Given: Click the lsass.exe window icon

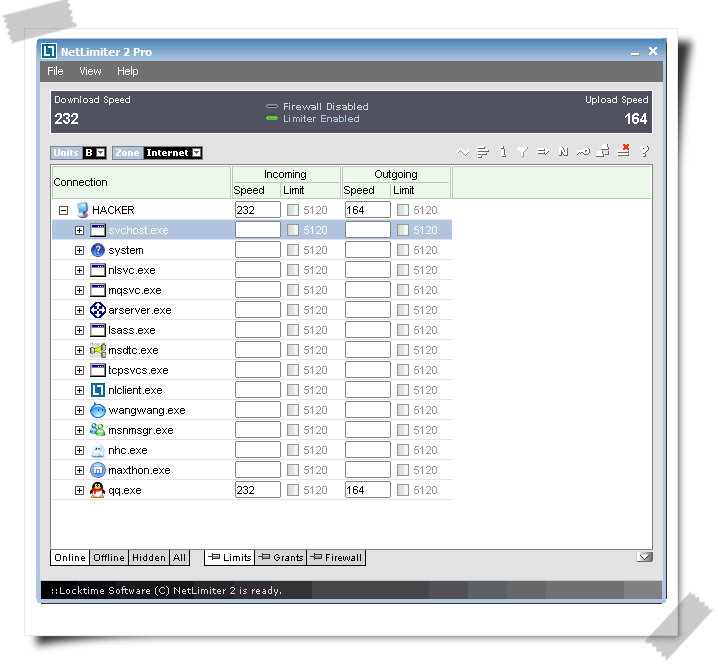Looking at the screenshot, I should 98,330.
